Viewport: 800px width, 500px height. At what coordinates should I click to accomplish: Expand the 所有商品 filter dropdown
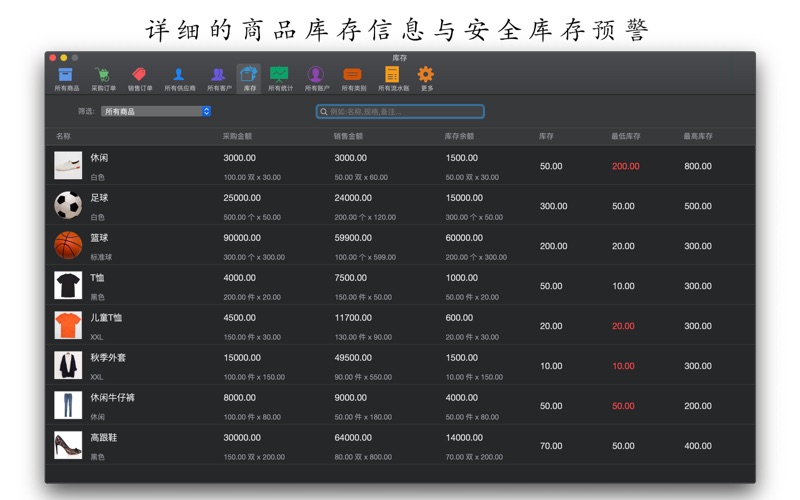156,111
